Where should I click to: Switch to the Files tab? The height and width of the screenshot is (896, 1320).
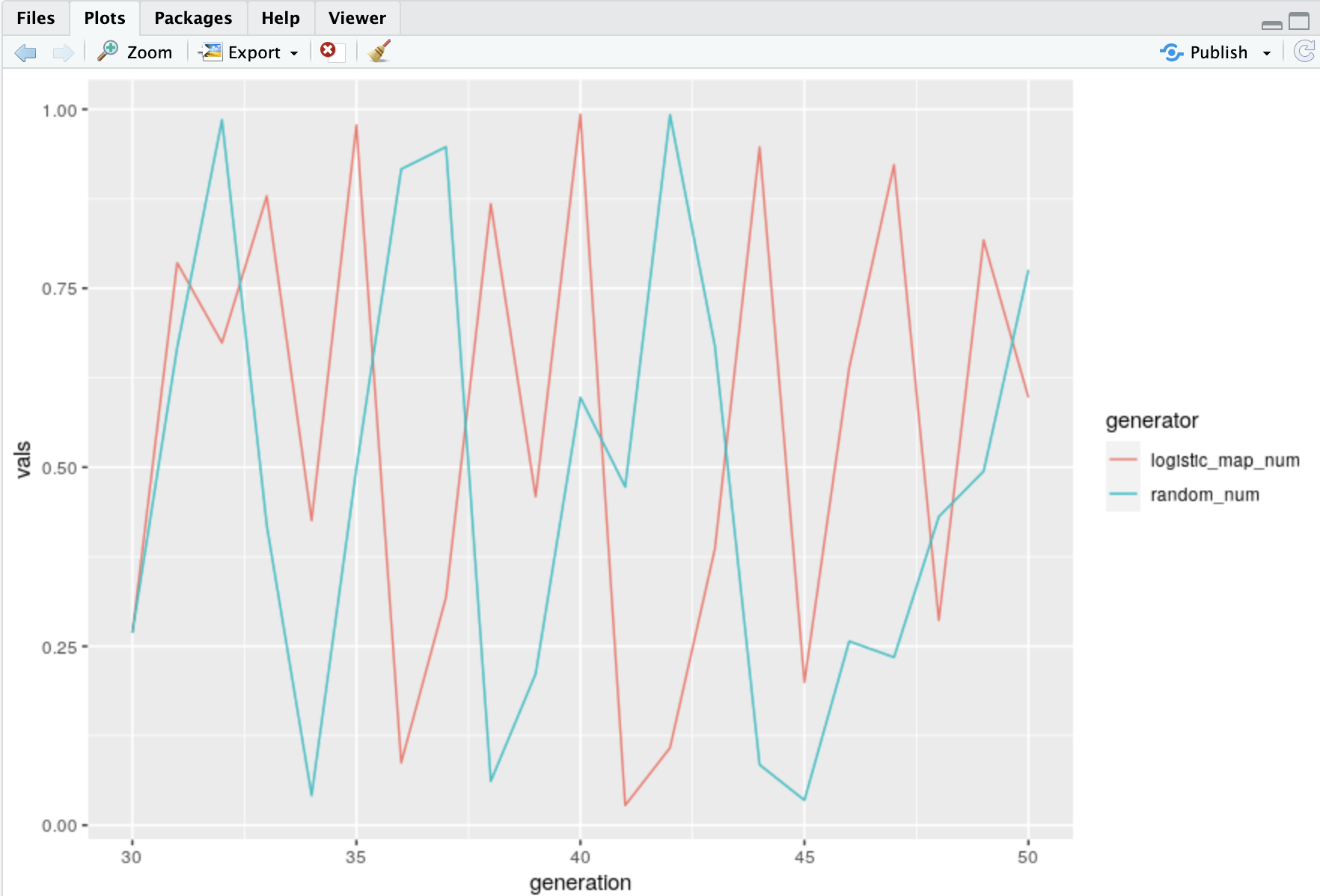coord(35,18)
